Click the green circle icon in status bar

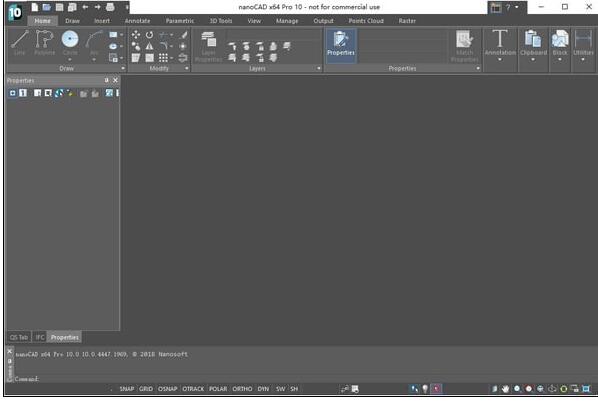pyautogui.click(x=563, y=389)
